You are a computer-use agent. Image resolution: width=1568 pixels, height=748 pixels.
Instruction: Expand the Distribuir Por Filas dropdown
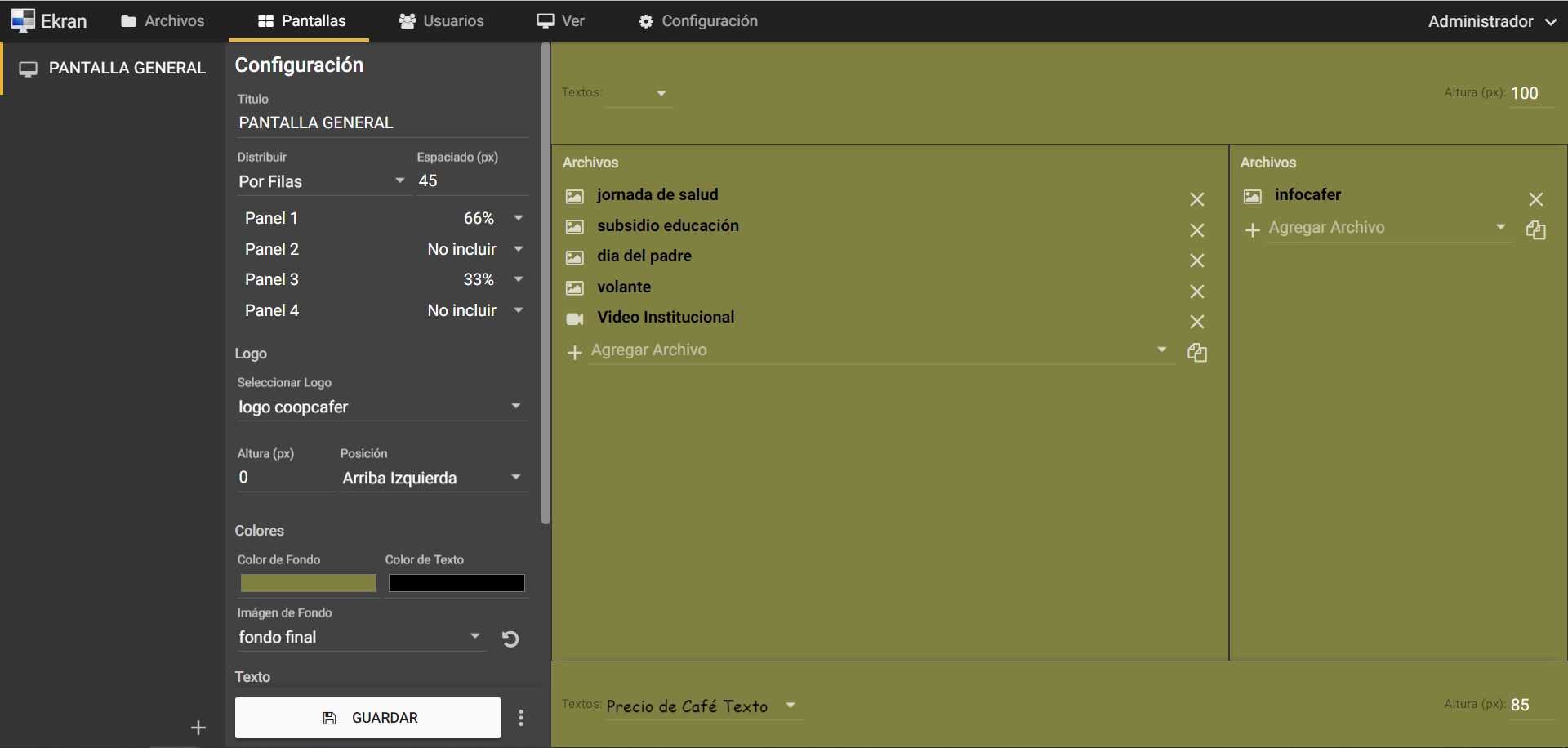pos(322,181)
